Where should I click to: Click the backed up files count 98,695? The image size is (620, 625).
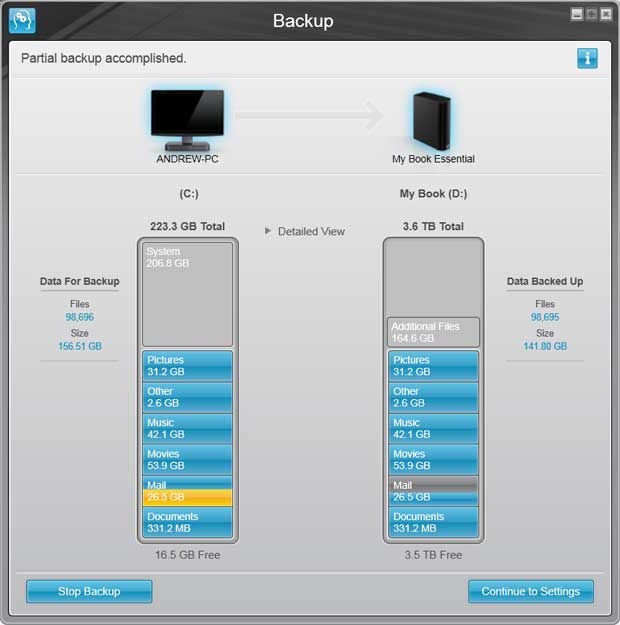point(545,317)
